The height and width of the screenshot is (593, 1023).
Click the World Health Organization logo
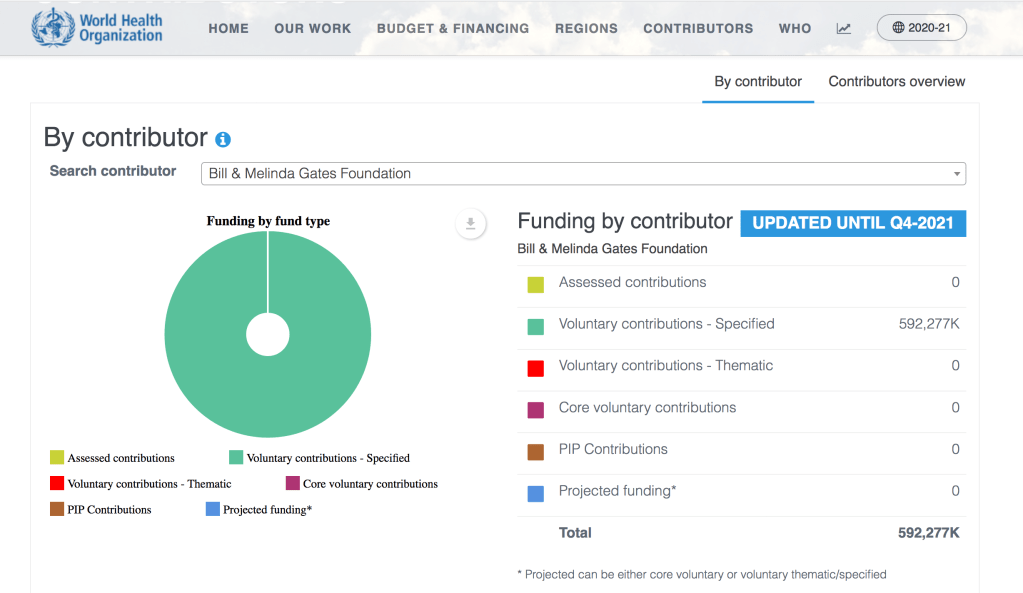point(97,28)
